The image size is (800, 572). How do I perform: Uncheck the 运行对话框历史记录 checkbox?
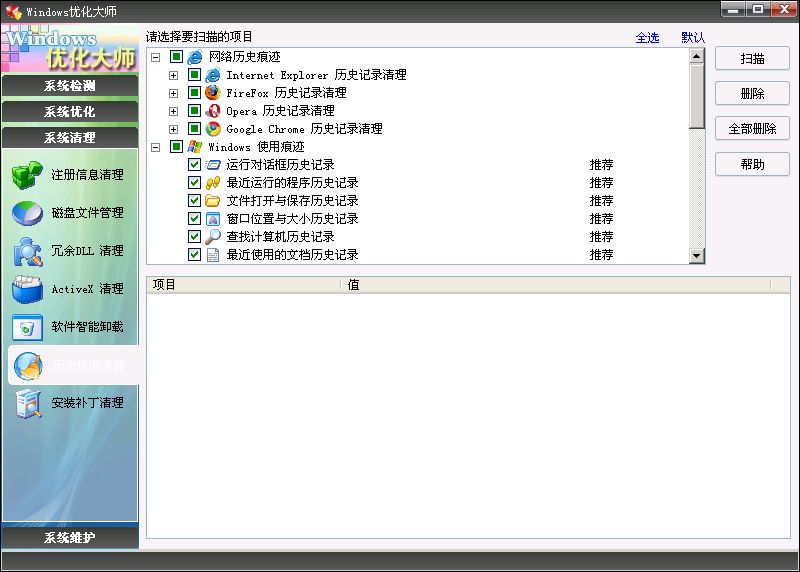(194, 165)
